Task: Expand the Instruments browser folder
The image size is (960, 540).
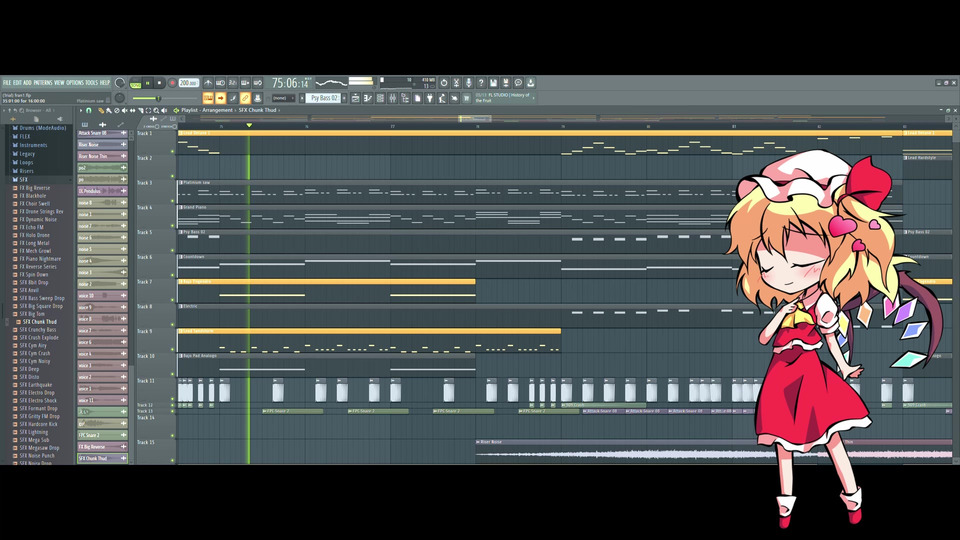Action: tap(33, 145)
